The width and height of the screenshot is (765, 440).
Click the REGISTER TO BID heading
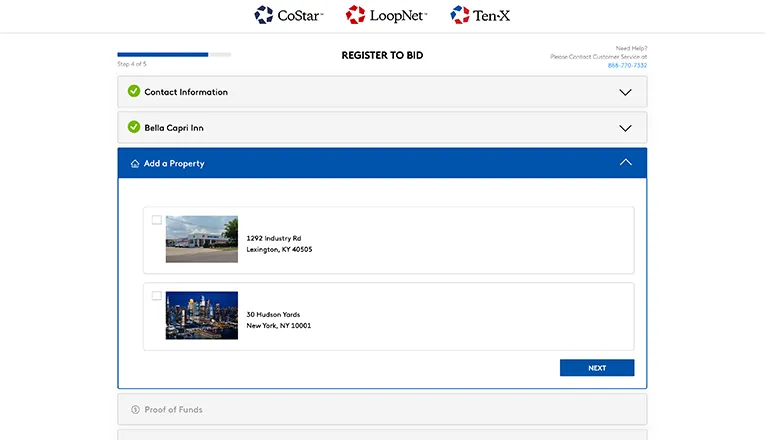coord(382,55)
